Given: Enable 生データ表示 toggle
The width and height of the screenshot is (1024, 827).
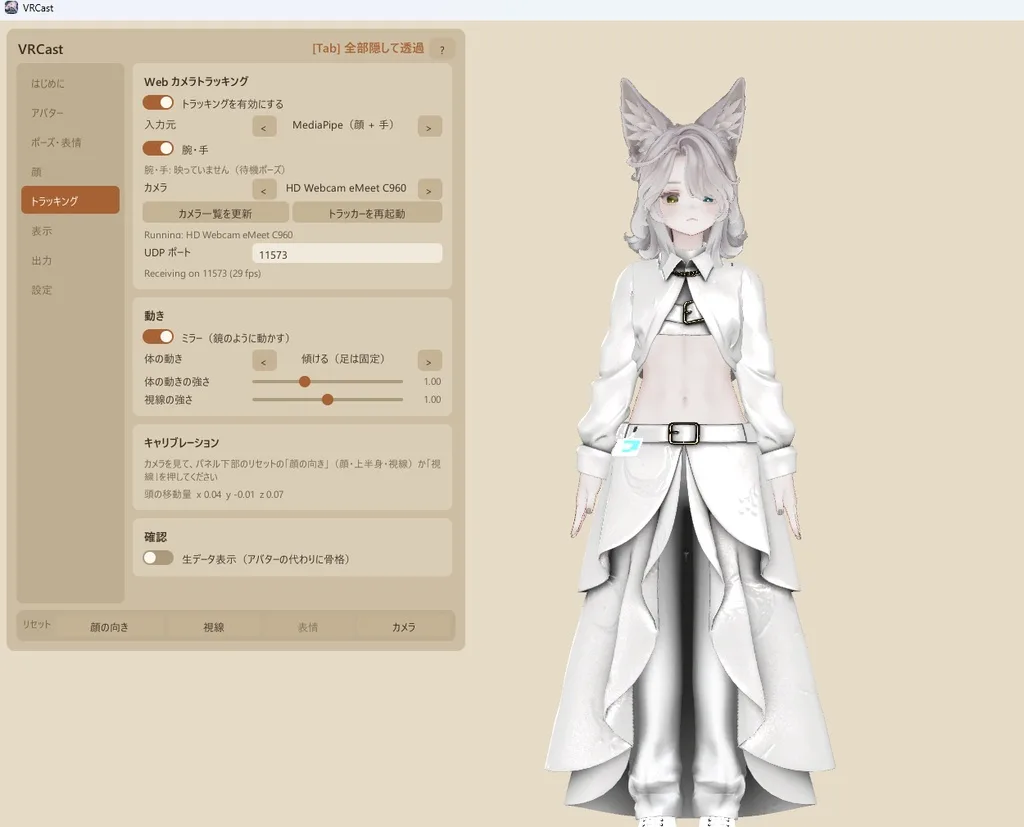Looking at the screenshot, I should click(x=158, y=558).
